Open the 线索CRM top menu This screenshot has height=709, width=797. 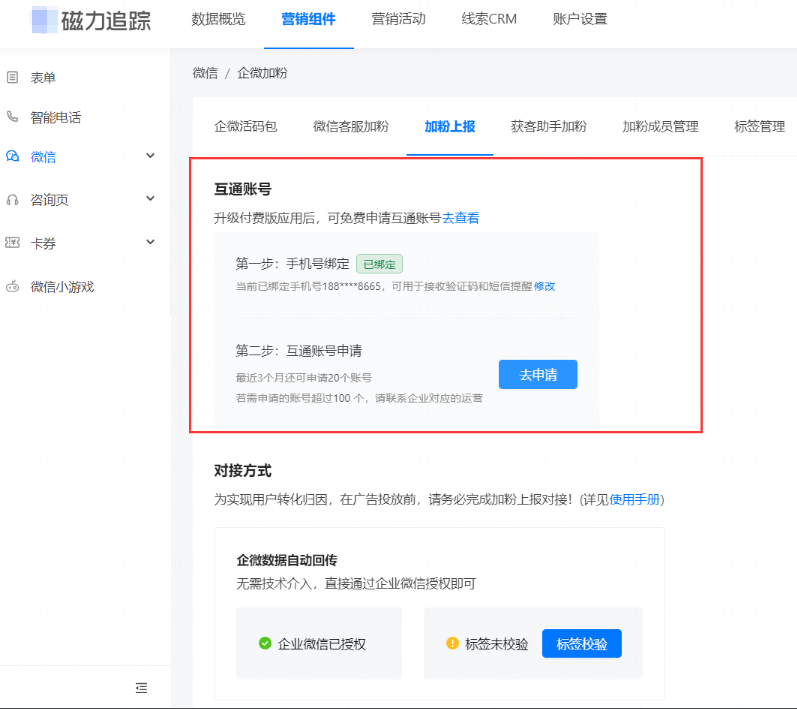489,19
